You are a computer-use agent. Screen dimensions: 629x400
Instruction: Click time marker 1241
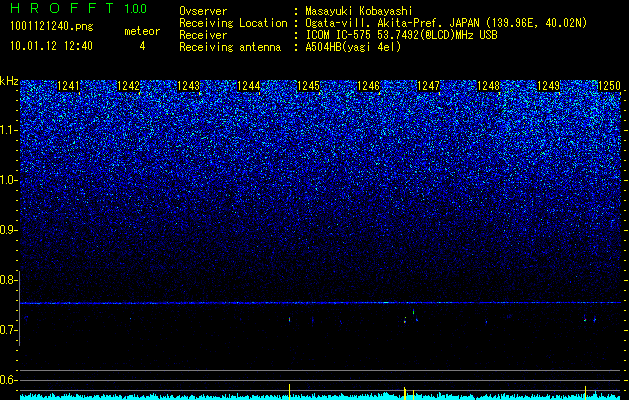point(68,85)
